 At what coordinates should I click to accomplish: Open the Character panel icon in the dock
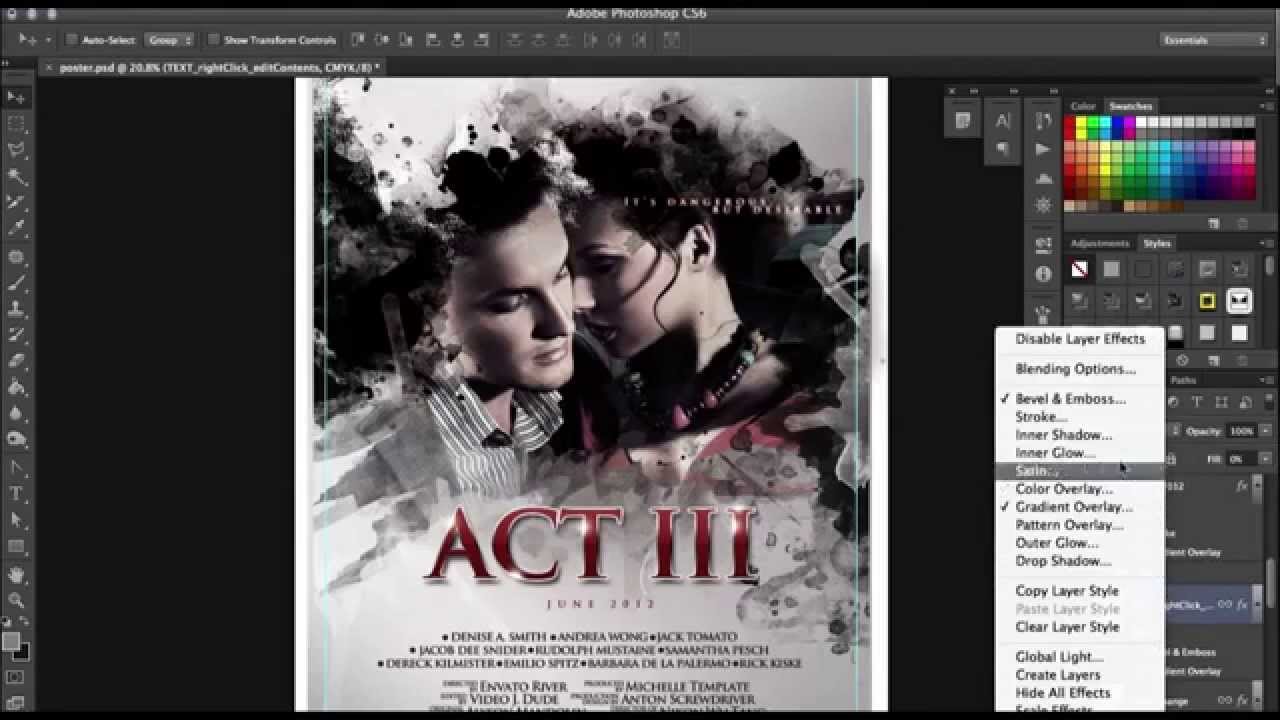tap(1003, 120)
